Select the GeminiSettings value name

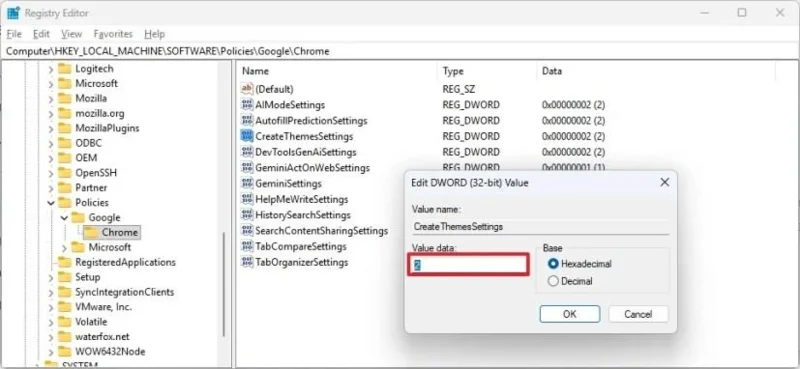click(x=288, y=183)
